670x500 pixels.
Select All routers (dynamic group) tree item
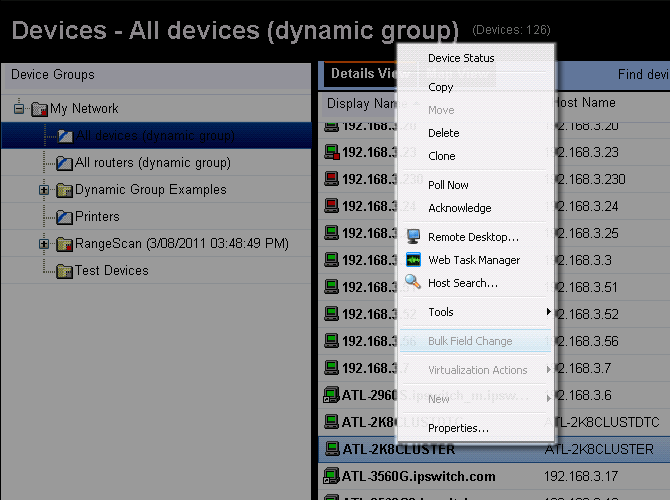[153, 163]
